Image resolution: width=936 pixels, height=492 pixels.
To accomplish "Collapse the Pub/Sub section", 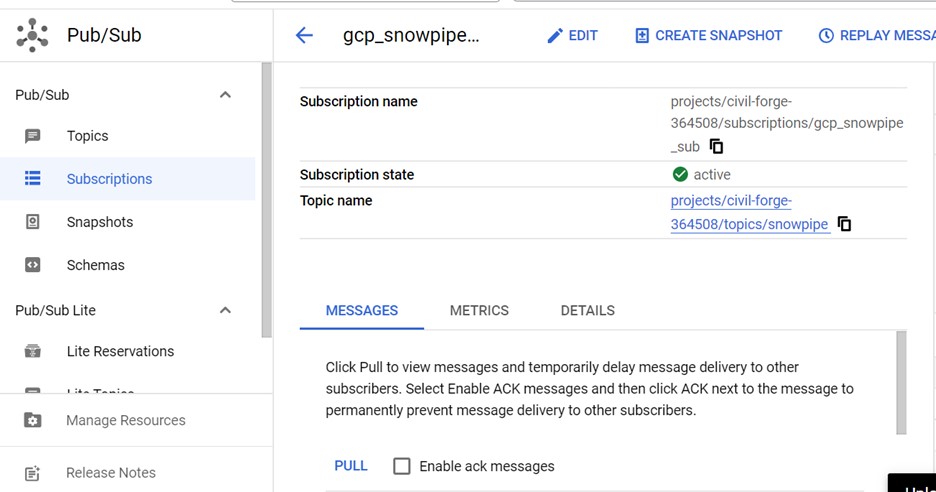I will [225, 95].
